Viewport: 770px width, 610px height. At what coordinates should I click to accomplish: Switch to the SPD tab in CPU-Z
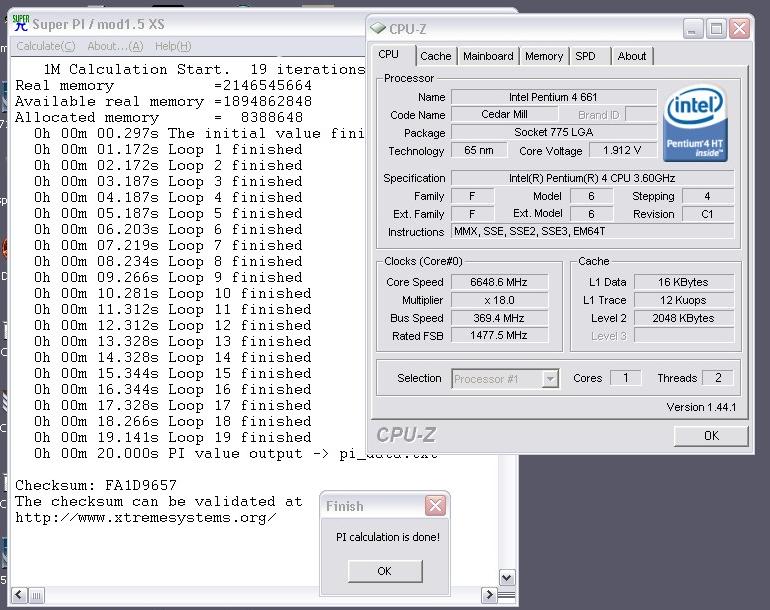[x=585, y=56]
